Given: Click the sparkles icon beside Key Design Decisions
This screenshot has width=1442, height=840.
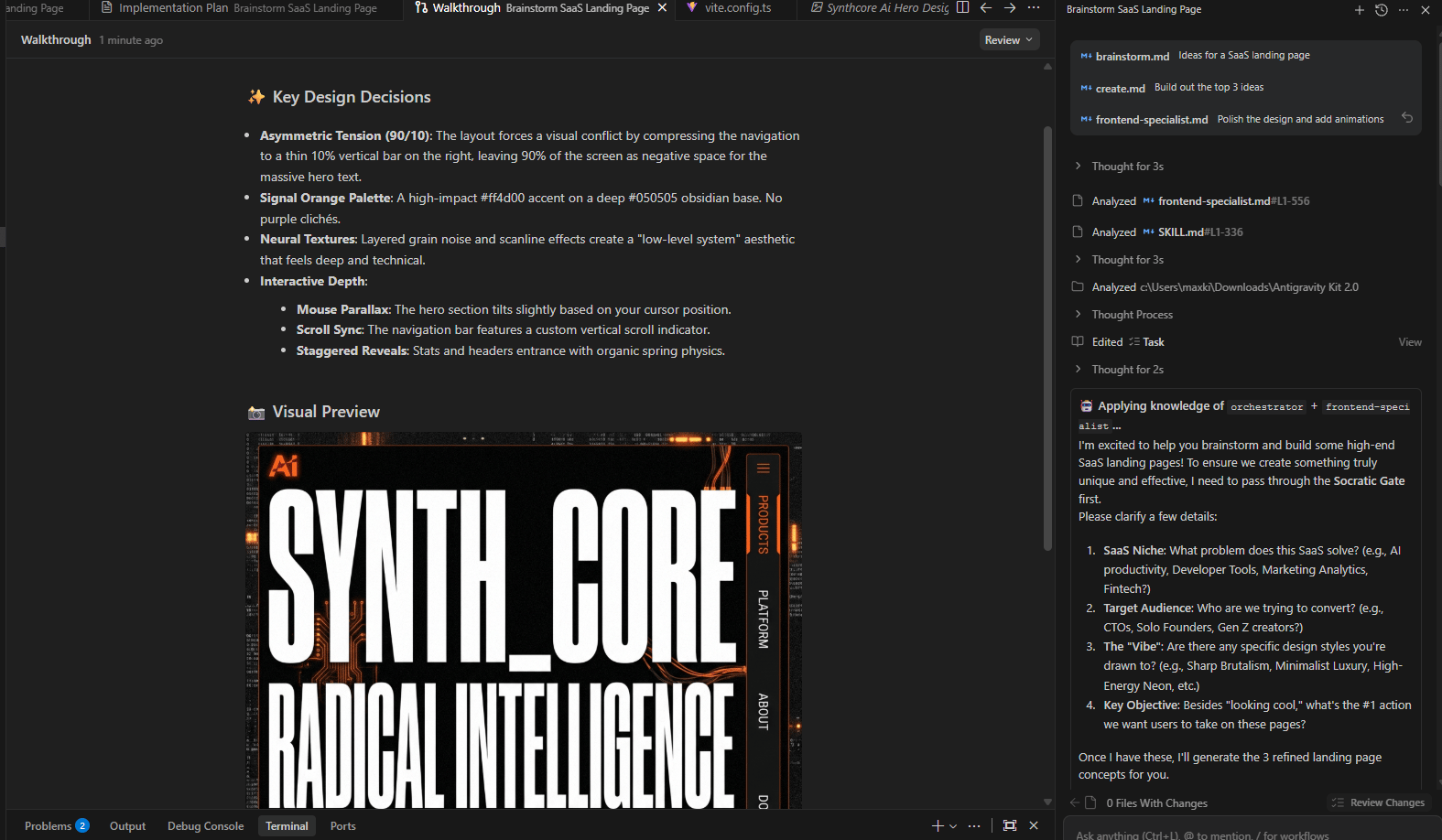Looking at the screenshot, I should [256, 97].
